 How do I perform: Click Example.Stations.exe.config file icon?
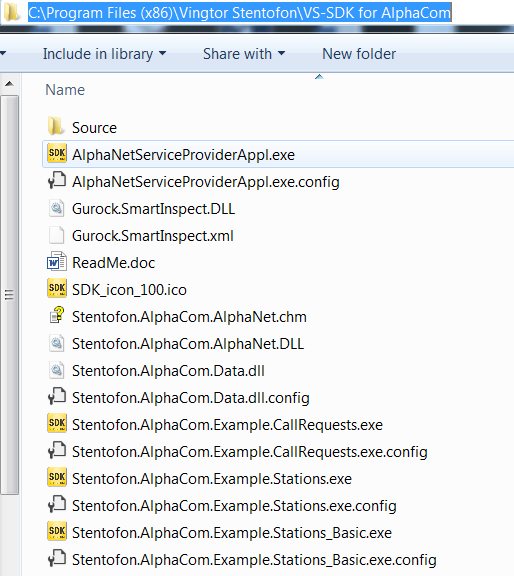pyautogui.click(x=57, y=504)
